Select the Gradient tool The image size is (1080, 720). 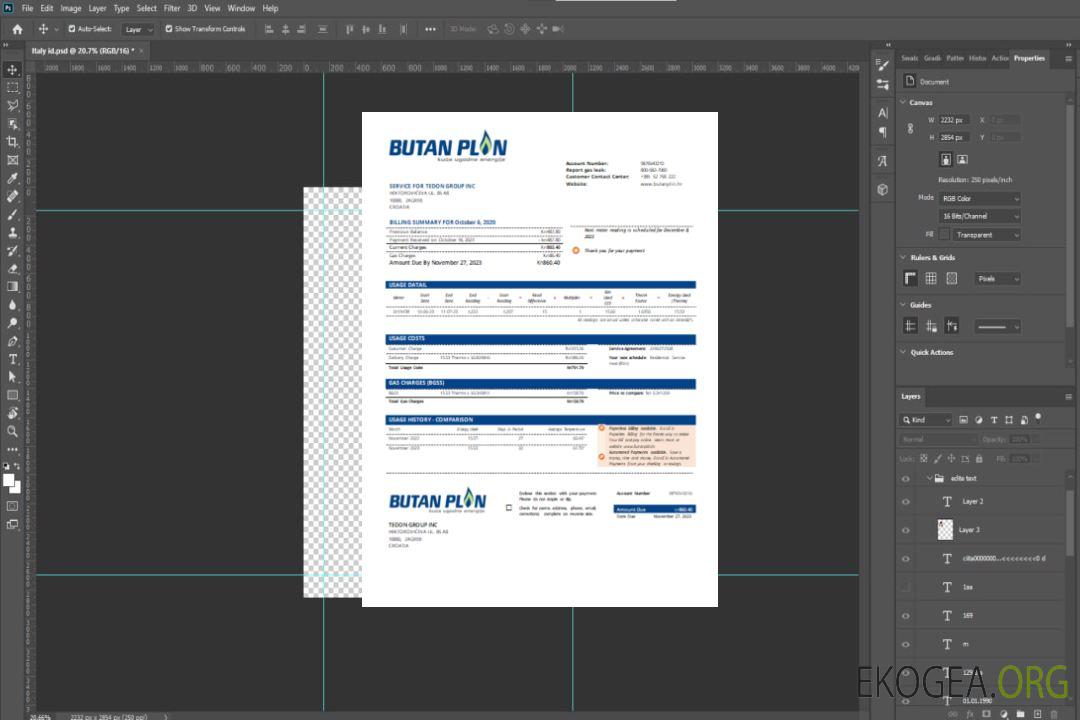pyautogui.click(x=12, y=287)
